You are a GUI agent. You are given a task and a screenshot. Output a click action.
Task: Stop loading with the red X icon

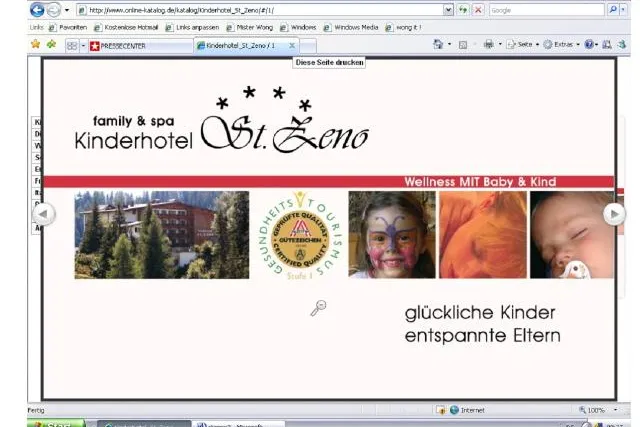click(478, 10)
